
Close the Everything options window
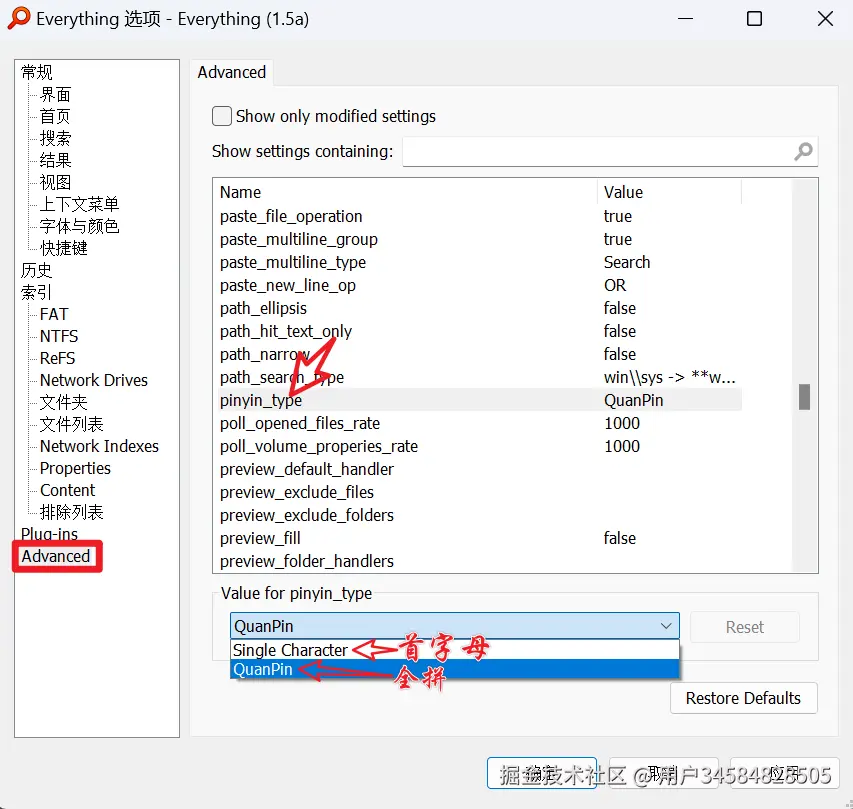click(x=825, y=18)
